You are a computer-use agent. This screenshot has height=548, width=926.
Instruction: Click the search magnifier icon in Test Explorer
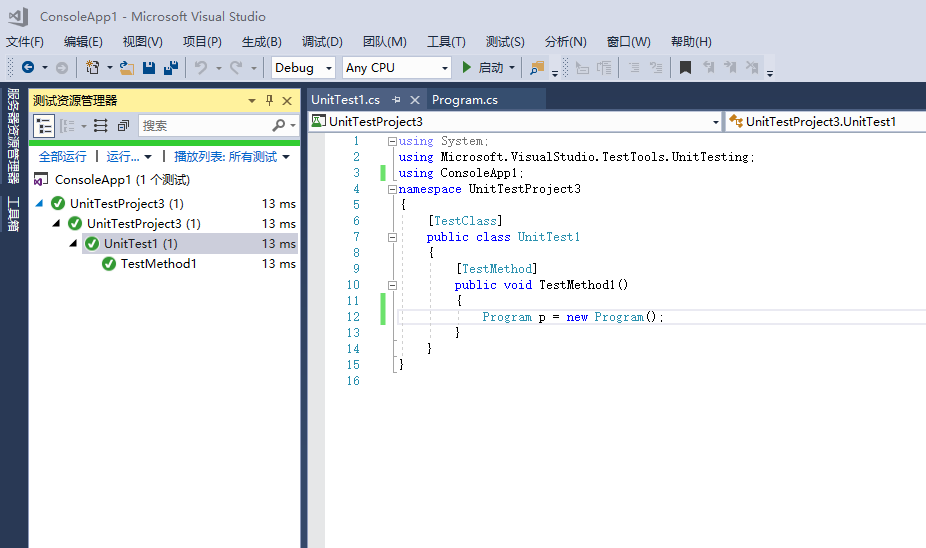(278, 125)
